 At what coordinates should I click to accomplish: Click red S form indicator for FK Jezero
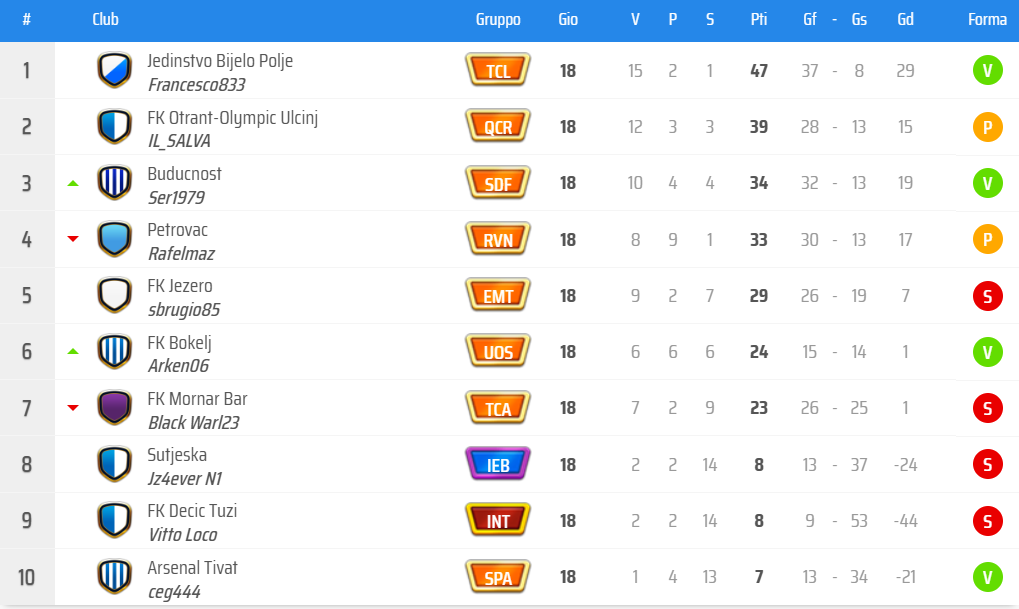point(987,295)
